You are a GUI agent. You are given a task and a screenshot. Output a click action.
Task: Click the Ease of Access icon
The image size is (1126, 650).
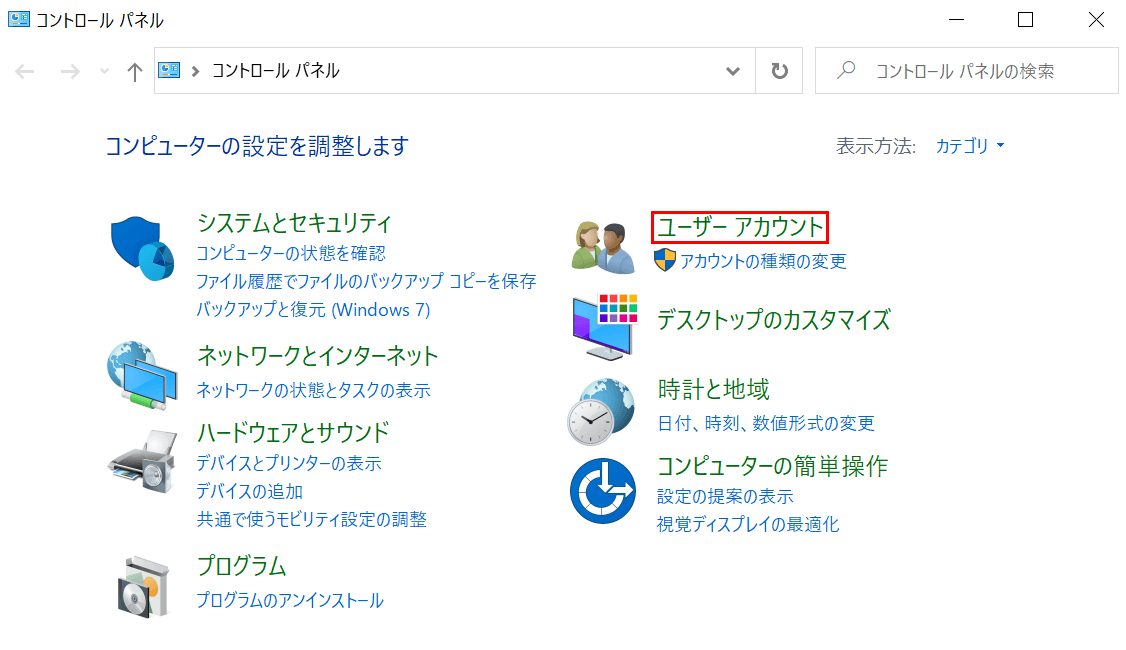pyautogui.click(x=602, y=491)
